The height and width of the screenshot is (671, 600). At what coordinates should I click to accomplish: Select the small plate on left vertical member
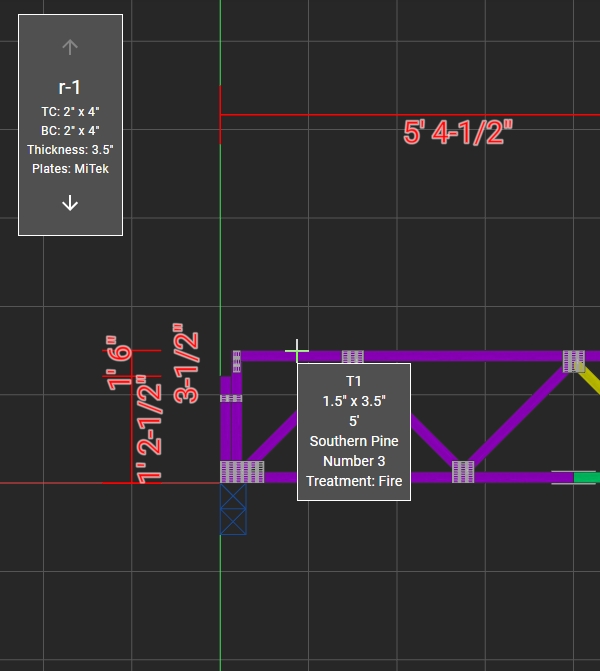[231, 398]
